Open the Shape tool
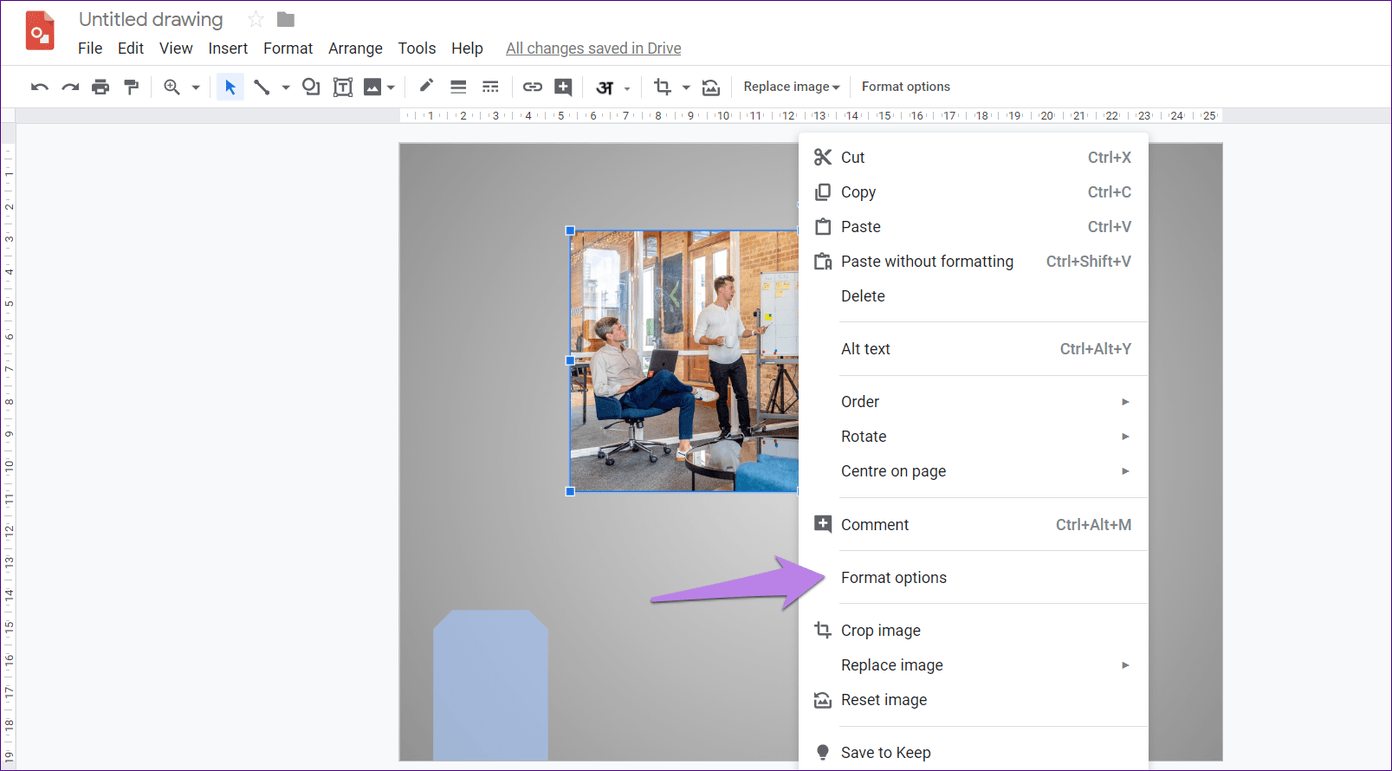This screenshot has width=1392, height=771. click(x=311, y=87)
